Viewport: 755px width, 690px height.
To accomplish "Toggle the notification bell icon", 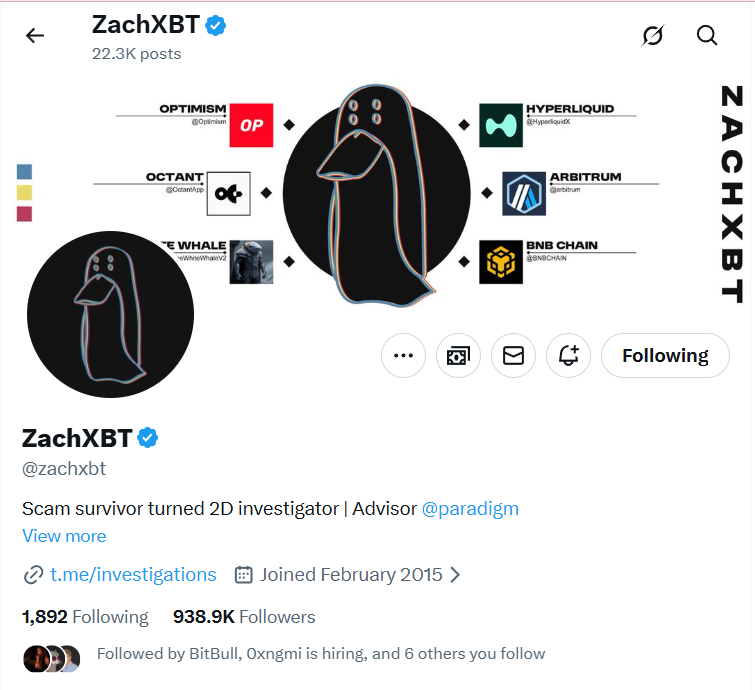I will (569, 356).
